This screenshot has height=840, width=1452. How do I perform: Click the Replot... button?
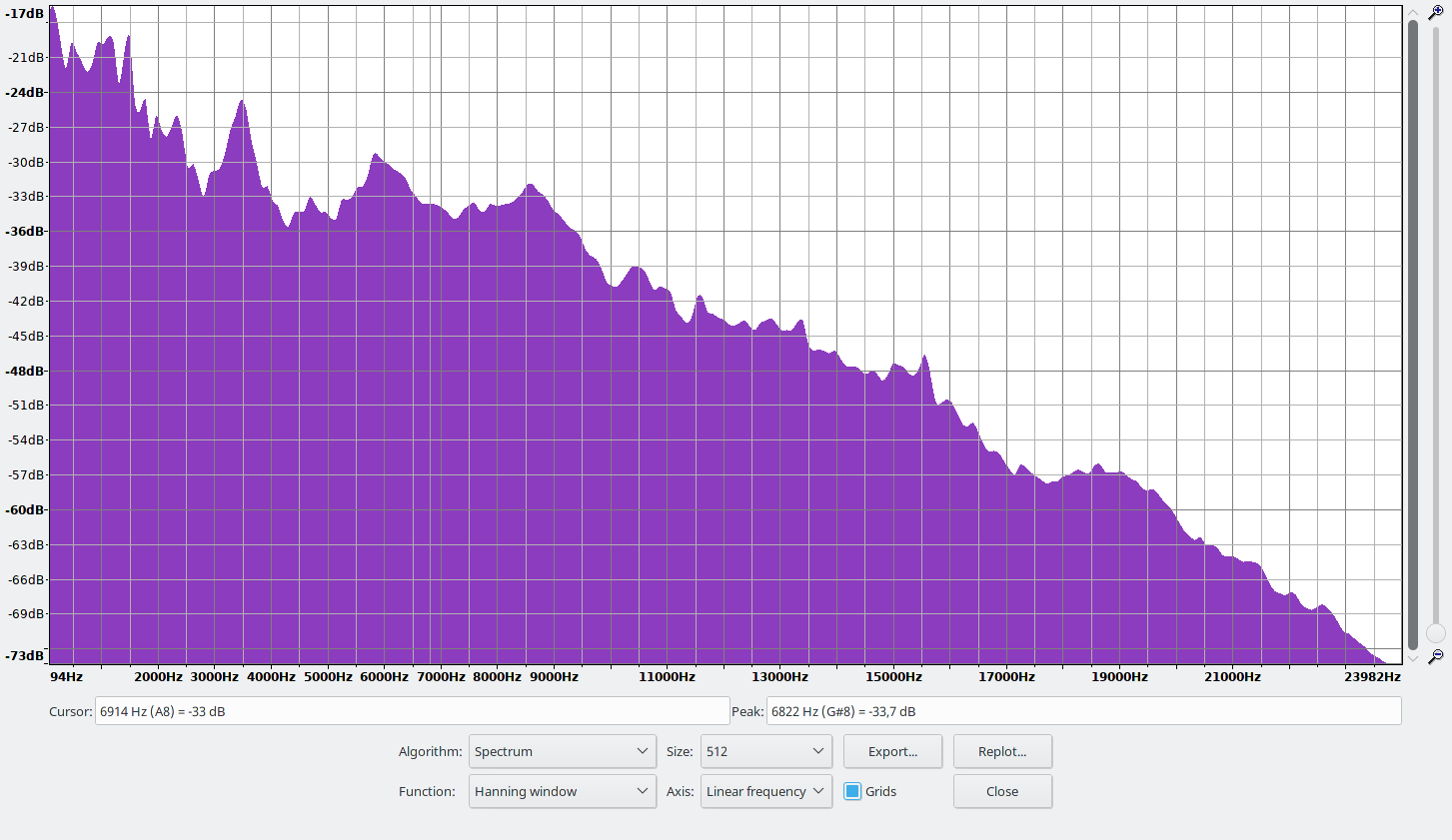tap(1002, 751)
